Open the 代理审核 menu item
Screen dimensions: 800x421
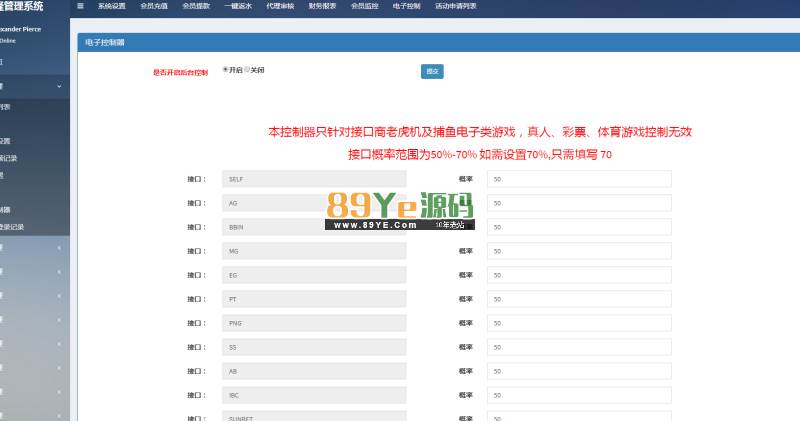pos(280,6)
